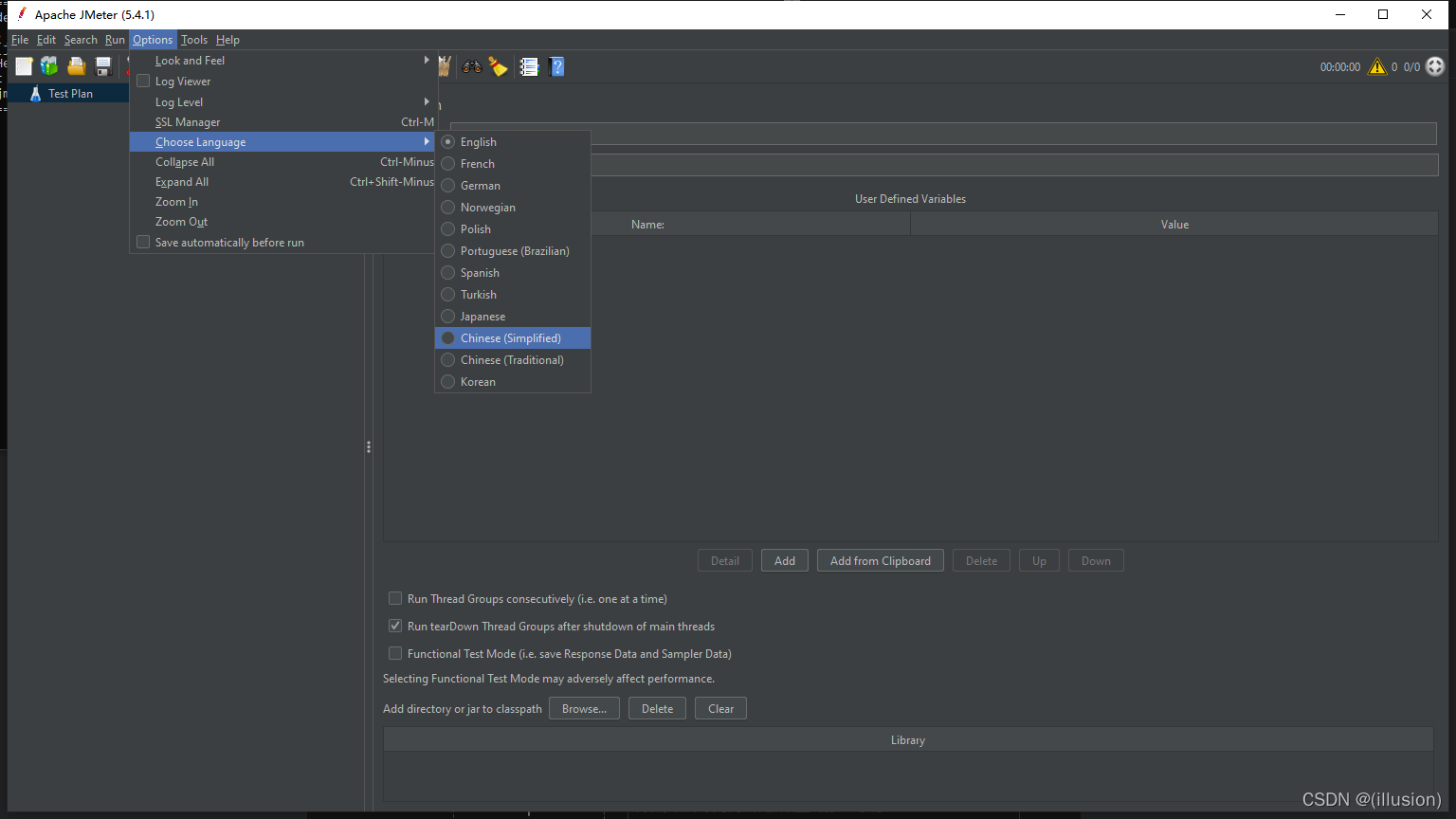1456x819 pixels.
Task: Open the Templates toolbar icon
Action: coord(49,66)
